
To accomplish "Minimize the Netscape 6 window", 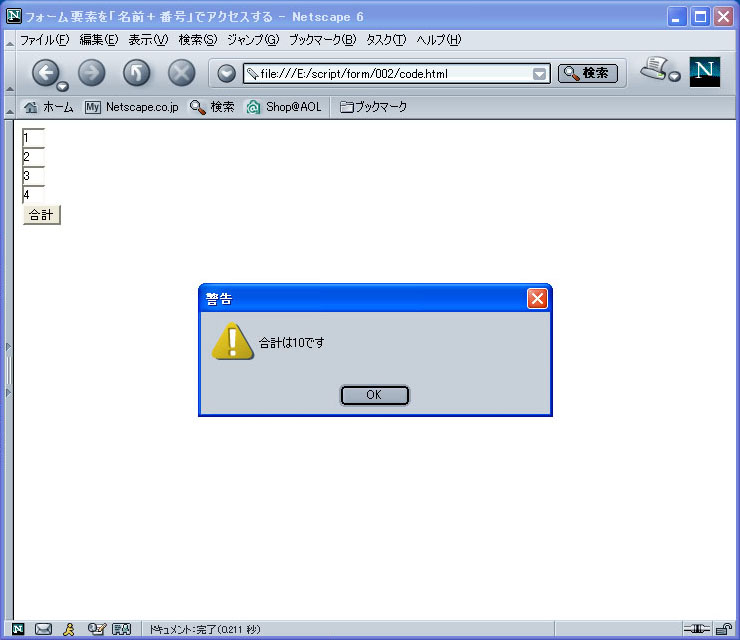I will [677, 17].
